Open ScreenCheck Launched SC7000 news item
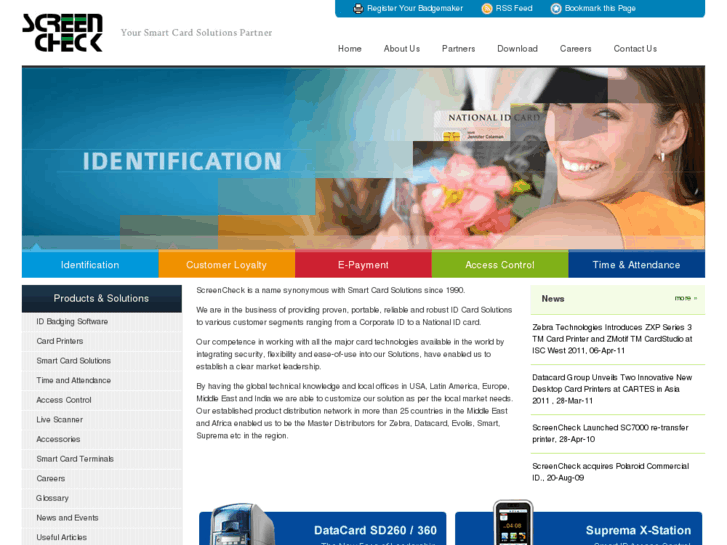Viewport: 727px width, 545px height. tap(610, 433)
